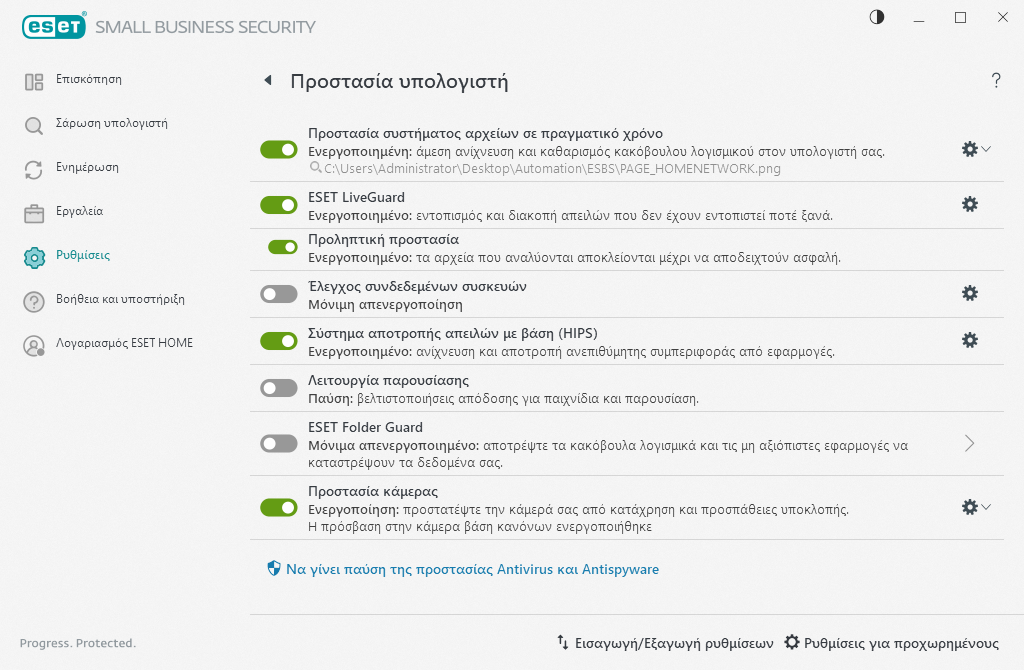
Task: Open Εργαλεία sidebar section
Action: 79,212
